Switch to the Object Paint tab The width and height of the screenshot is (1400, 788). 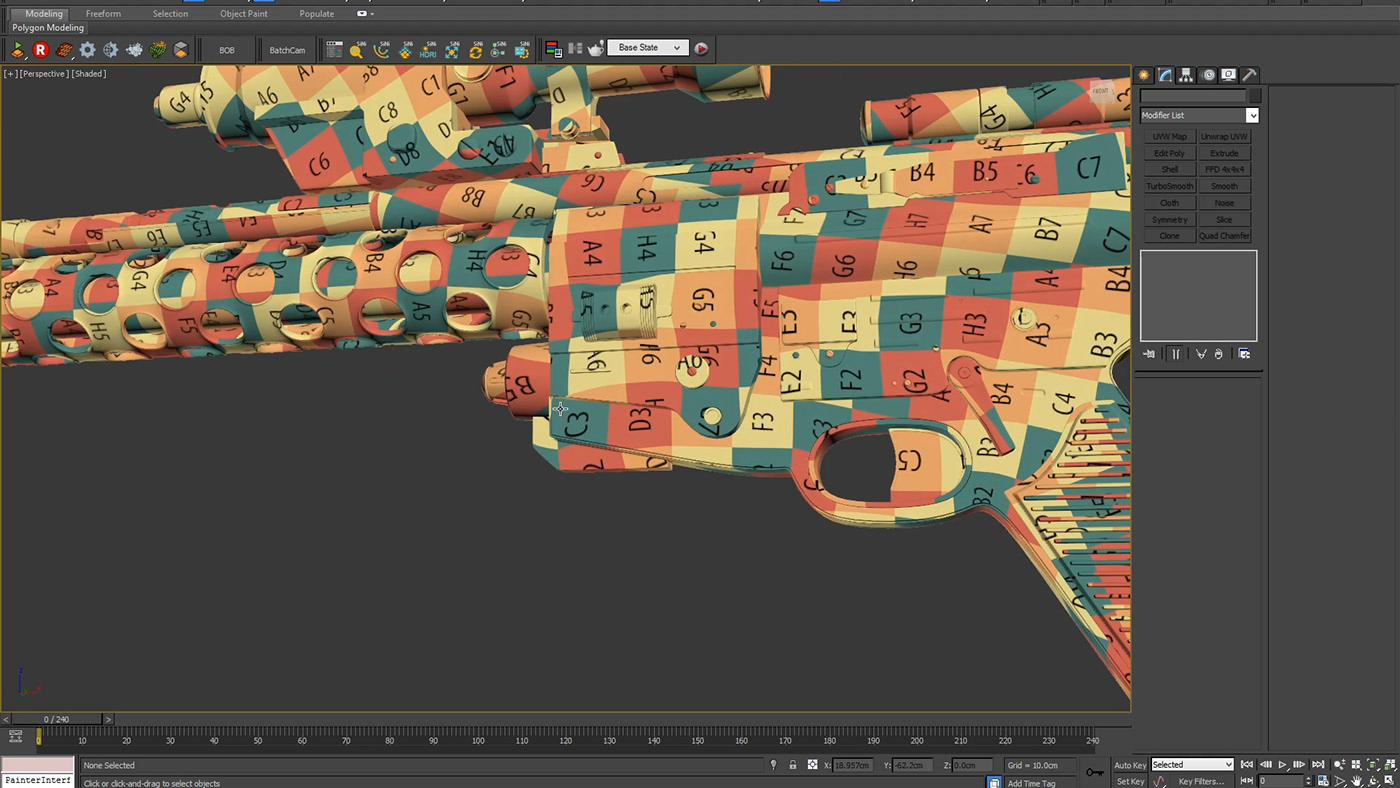pos(244,14)
